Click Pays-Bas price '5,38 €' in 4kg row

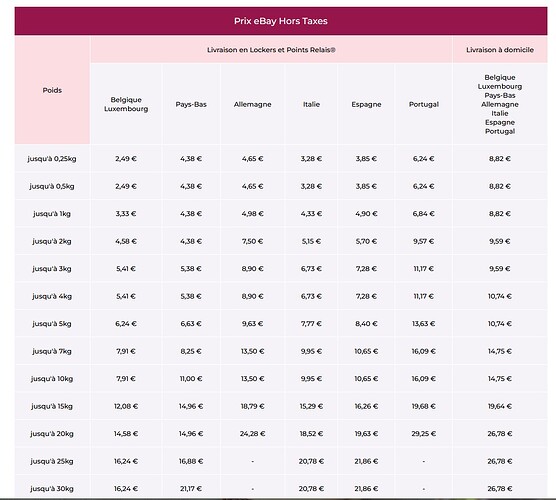point(191,296)
